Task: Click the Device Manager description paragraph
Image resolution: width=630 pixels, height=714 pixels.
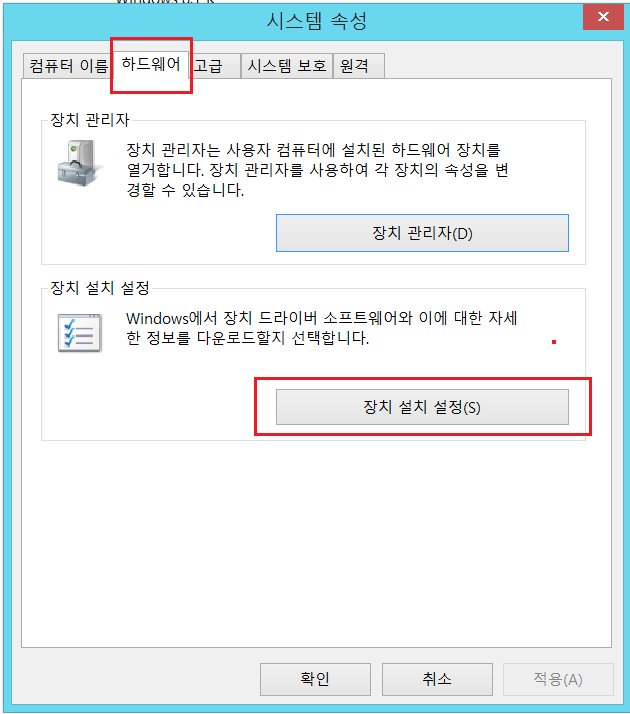Action: coord(317,170)
